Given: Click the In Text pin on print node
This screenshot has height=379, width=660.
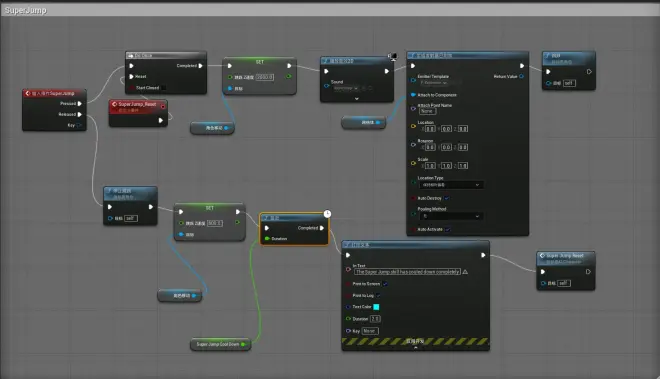Looking at the screenshot, I should tap(348, 269).
